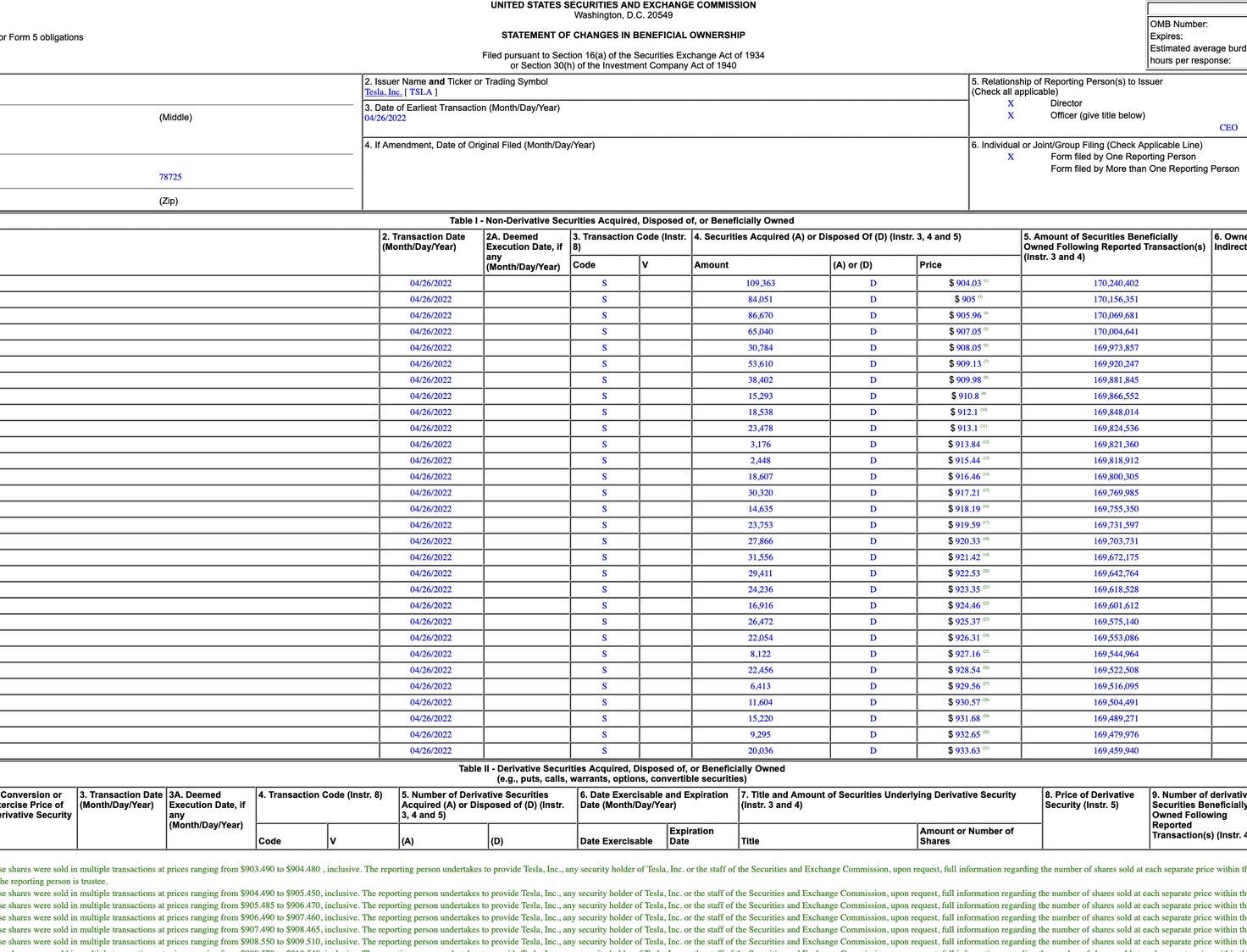
Task: Click the Table II Derivative Securities heading
Action: point(622,774)
